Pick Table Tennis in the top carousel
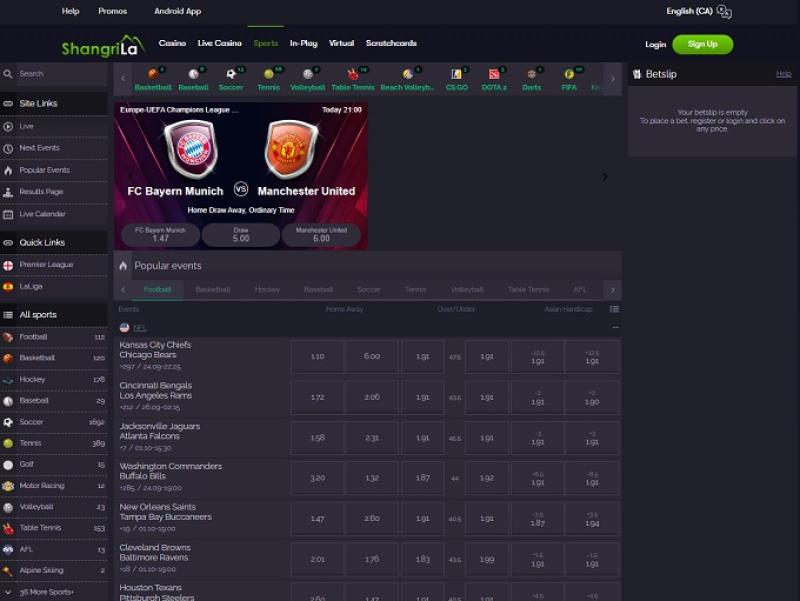The height and width of the screenshot is (601, 800). (352, 79)
